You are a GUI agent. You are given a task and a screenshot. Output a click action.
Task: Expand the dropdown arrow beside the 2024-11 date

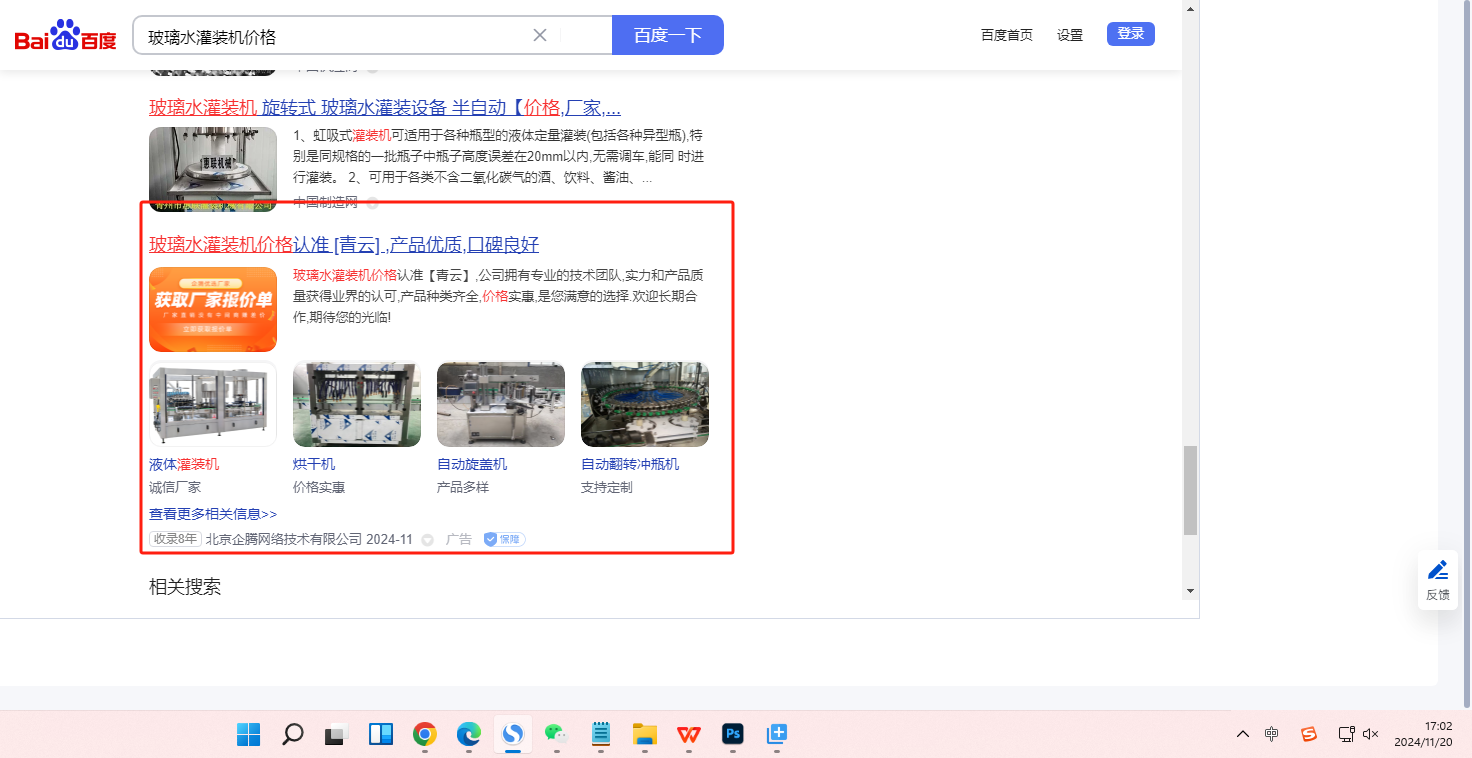pyautogui.click(x=427, y=540)
